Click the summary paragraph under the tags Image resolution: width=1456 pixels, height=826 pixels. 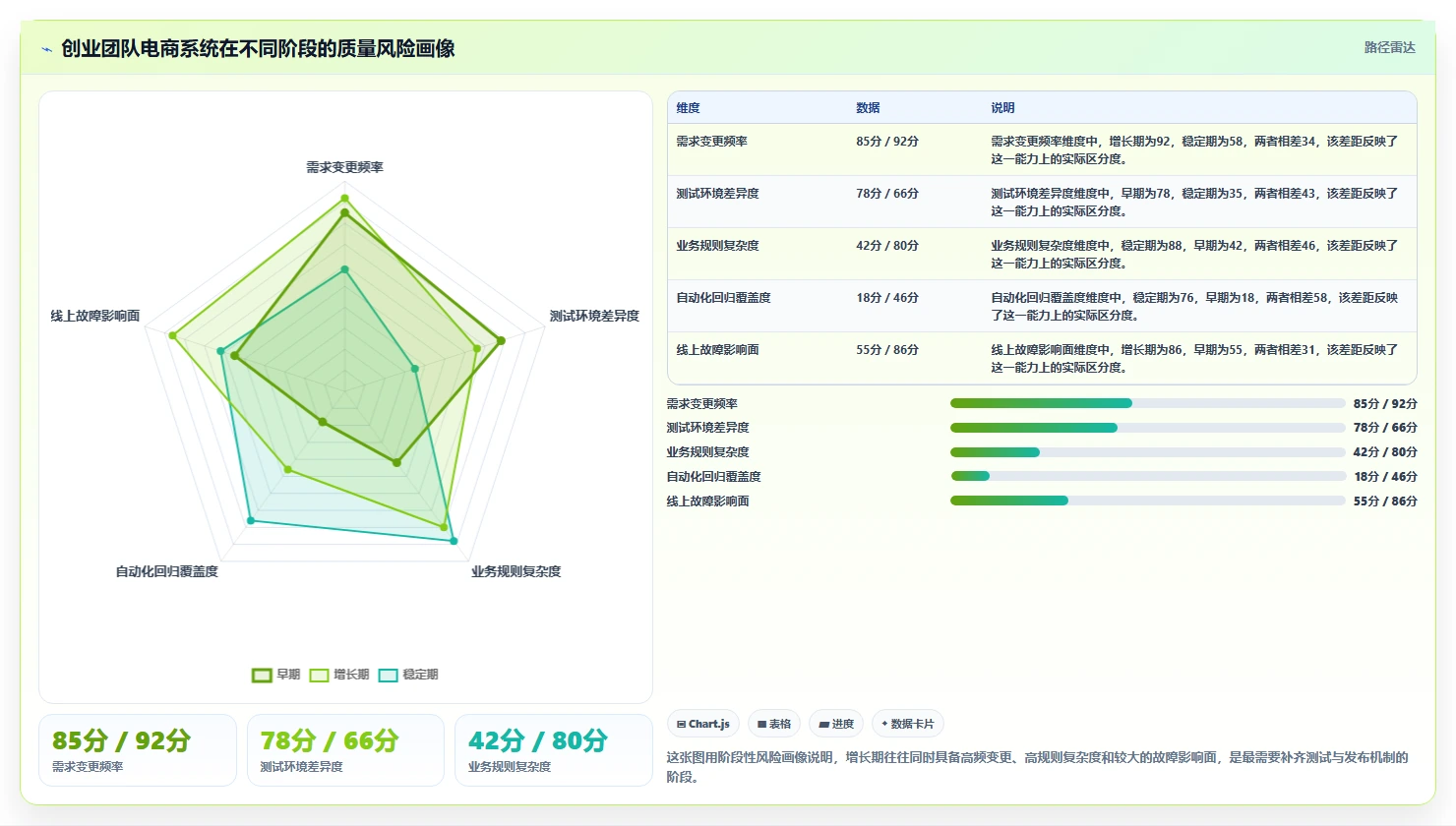coord(1038,767)
